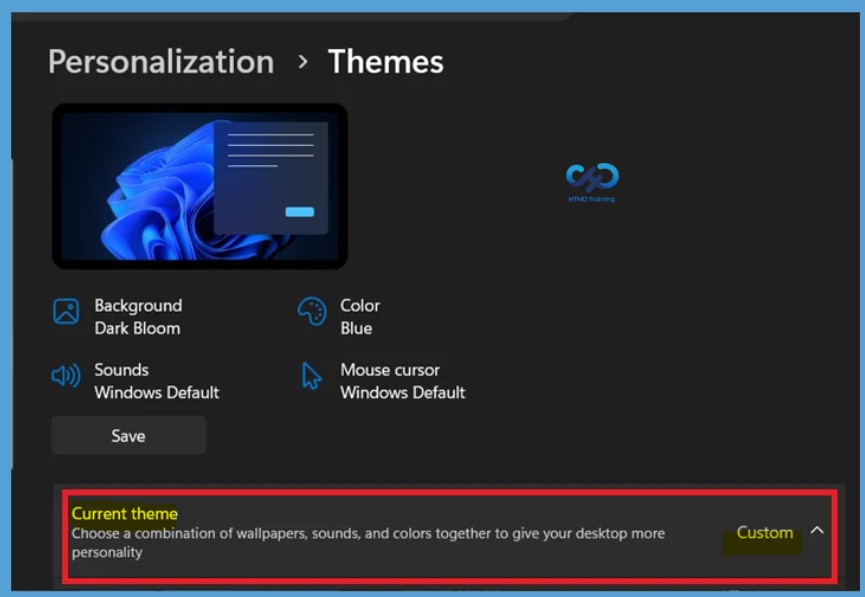Click the Save theme button

coord(129,435)
